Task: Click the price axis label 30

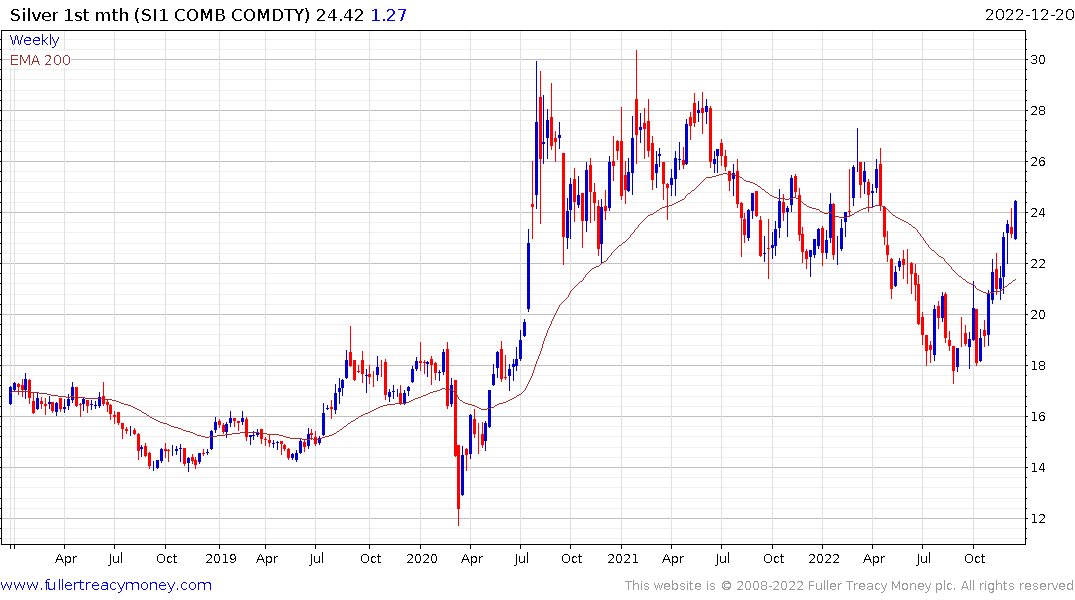Action: tap(1037, 60)
